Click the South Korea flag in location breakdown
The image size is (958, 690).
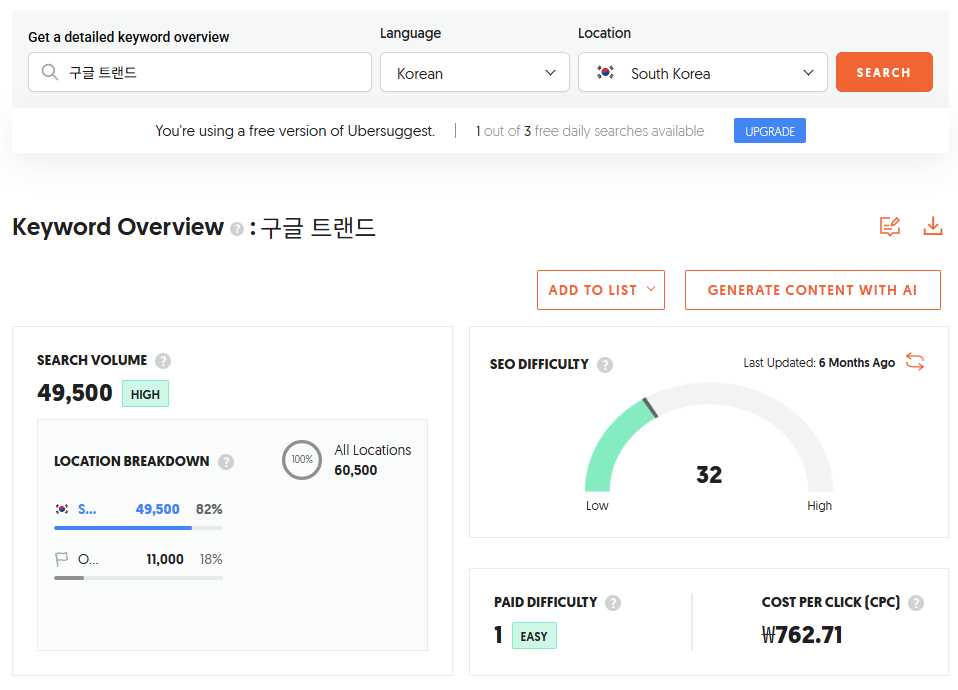[x=62, y=509]
